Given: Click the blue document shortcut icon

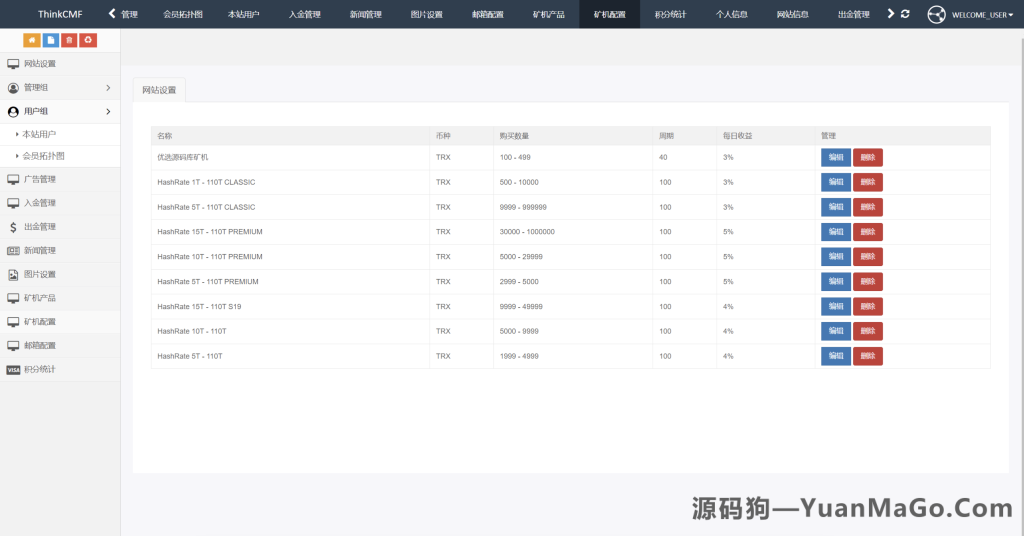Looking at the screenshot, I should [x=51, y=40].
